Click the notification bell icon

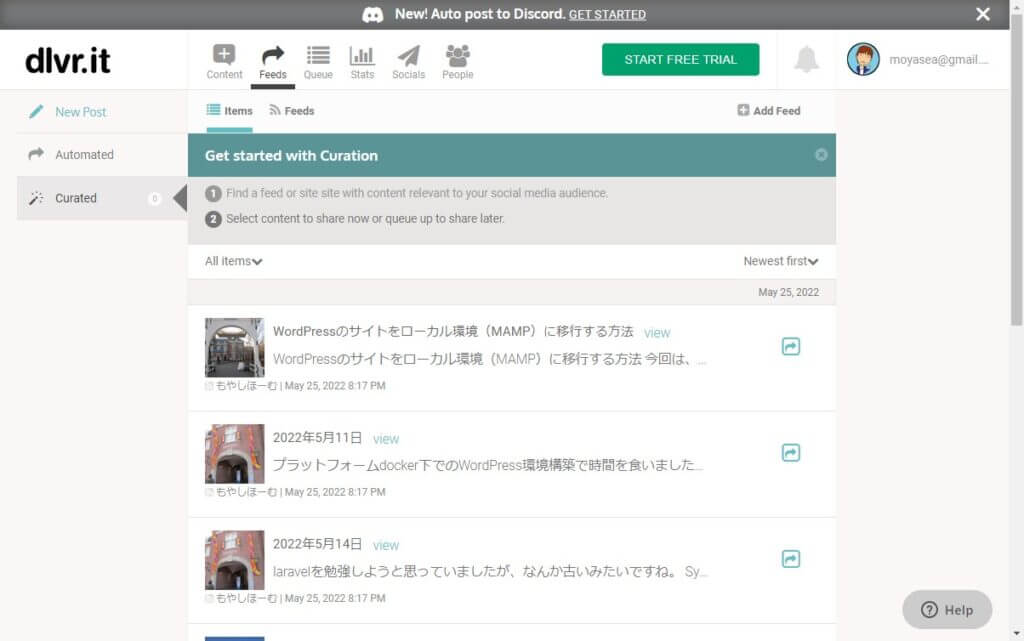click(x=805, y=60)
